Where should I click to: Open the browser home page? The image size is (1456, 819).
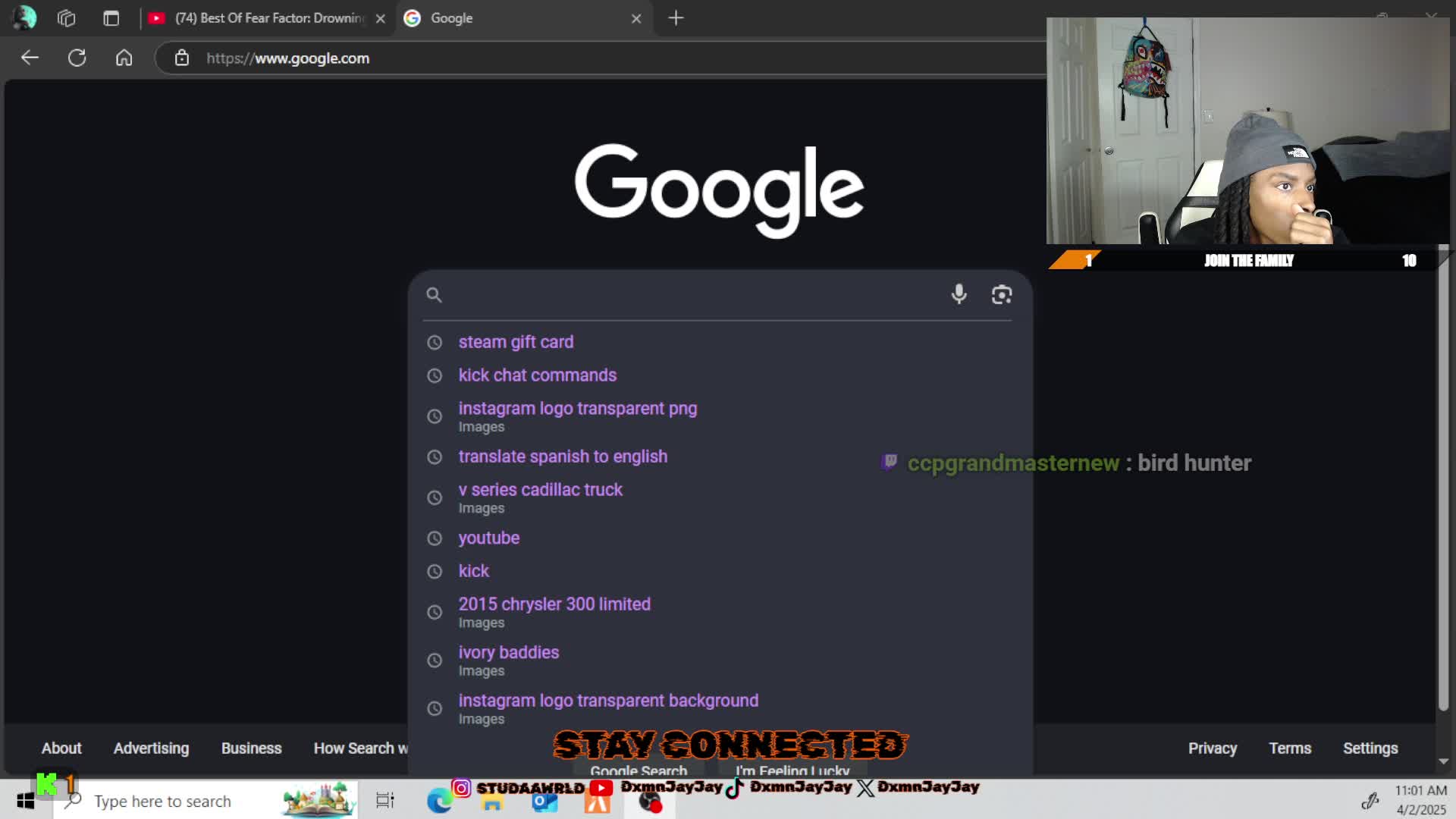[x=124, y=58]
